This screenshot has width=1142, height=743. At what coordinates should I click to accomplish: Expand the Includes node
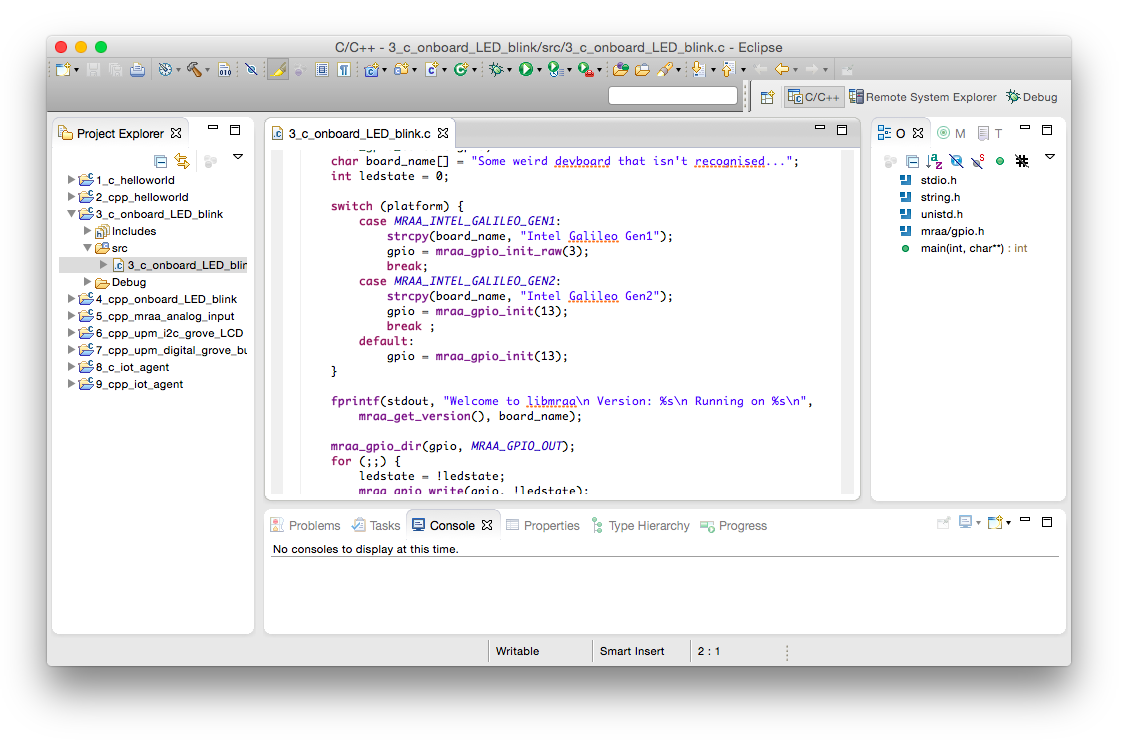(87, 231)
